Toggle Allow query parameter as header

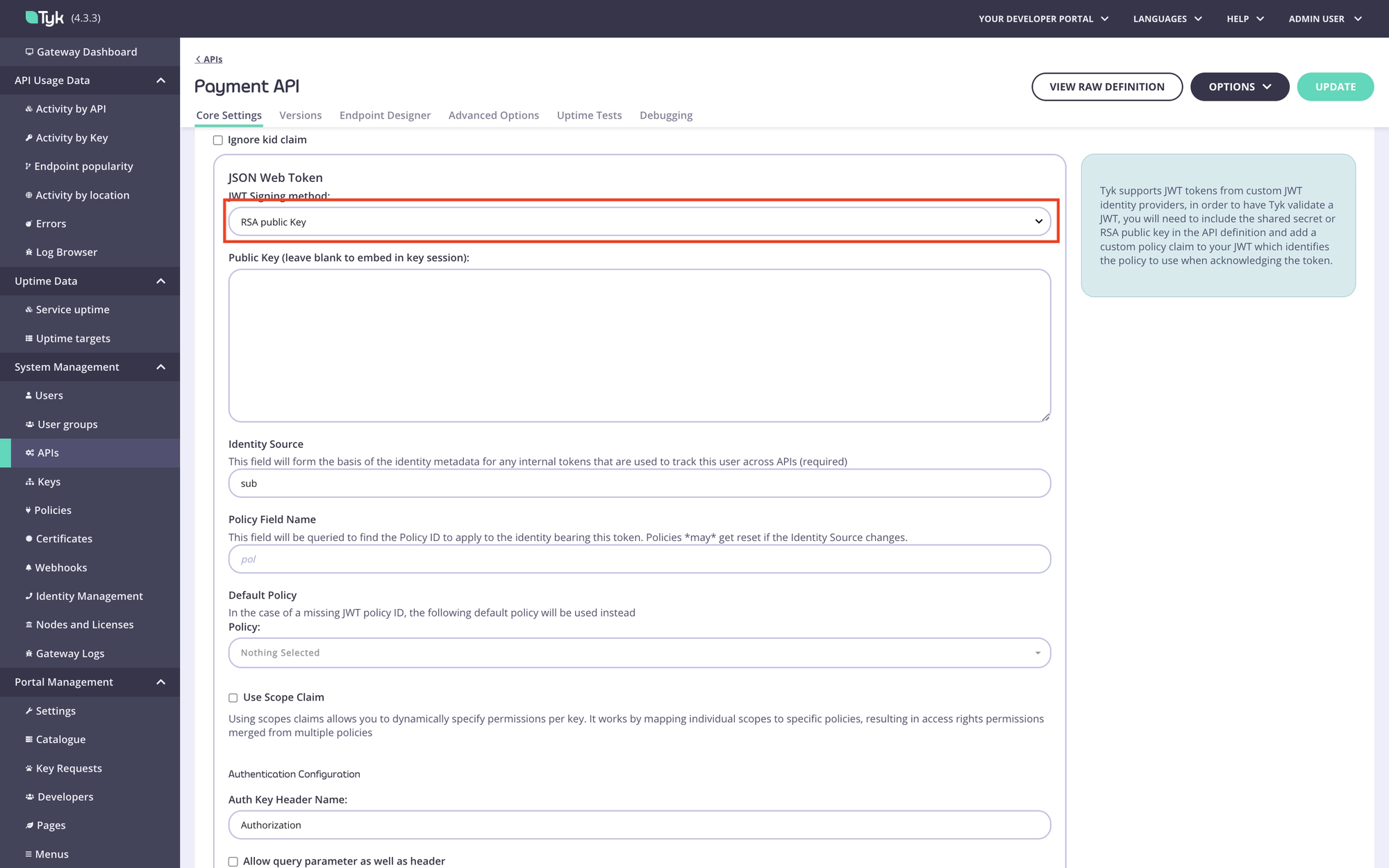pyautogui.click(x=233, y=861)
